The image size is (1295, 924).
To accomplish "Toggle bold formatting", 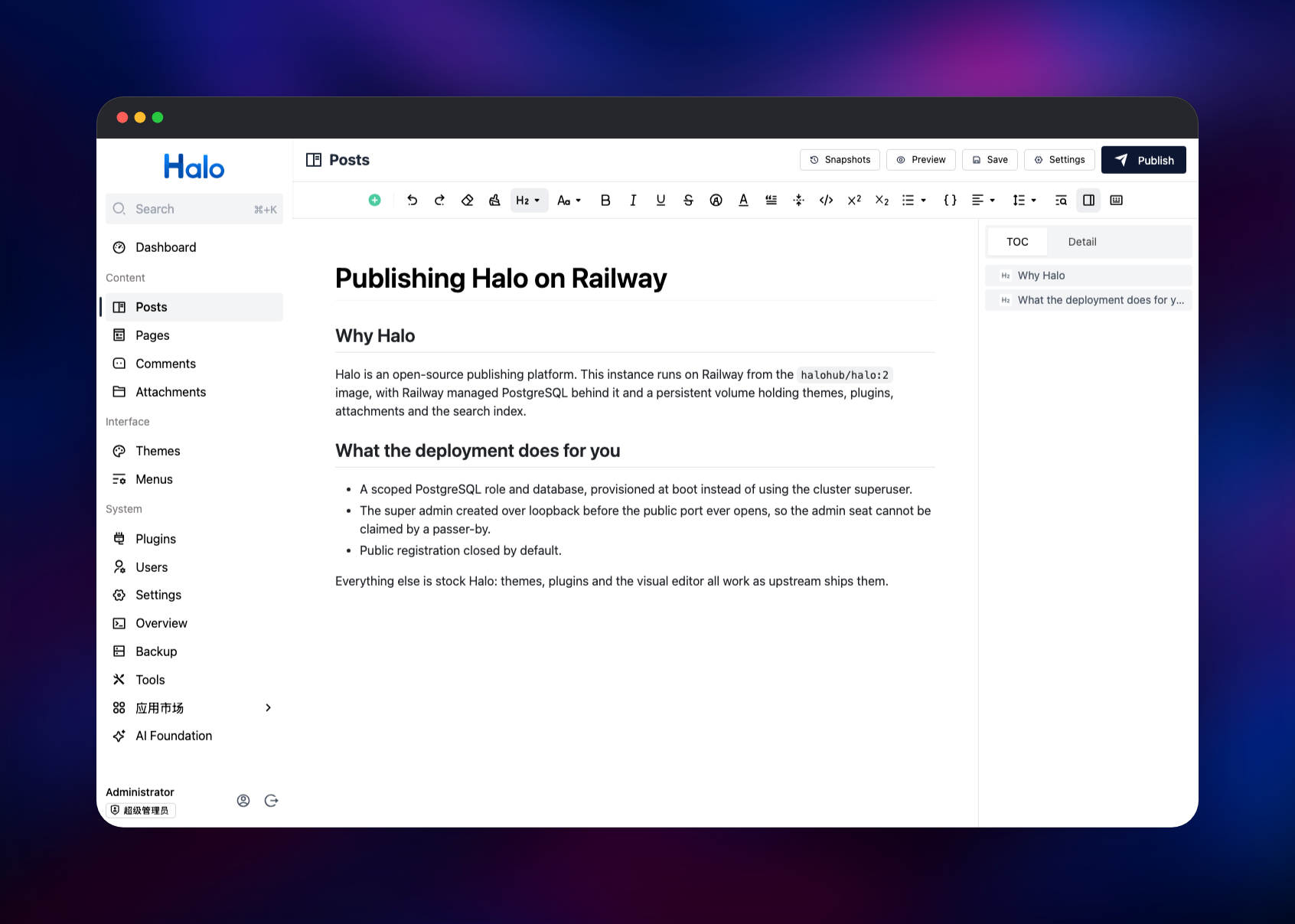I will pyautogui.click(x=605, y=200).
